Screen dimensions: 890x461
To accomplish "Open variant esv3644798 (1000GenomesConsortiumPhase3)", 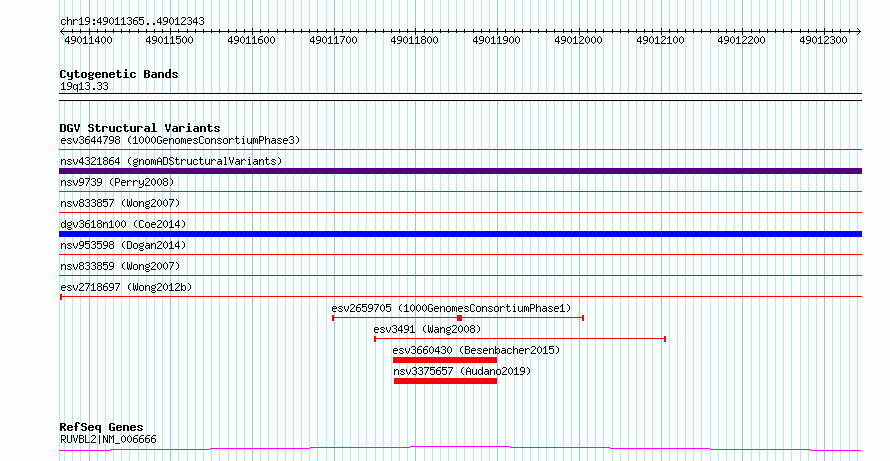I will [x=180, y=140].
